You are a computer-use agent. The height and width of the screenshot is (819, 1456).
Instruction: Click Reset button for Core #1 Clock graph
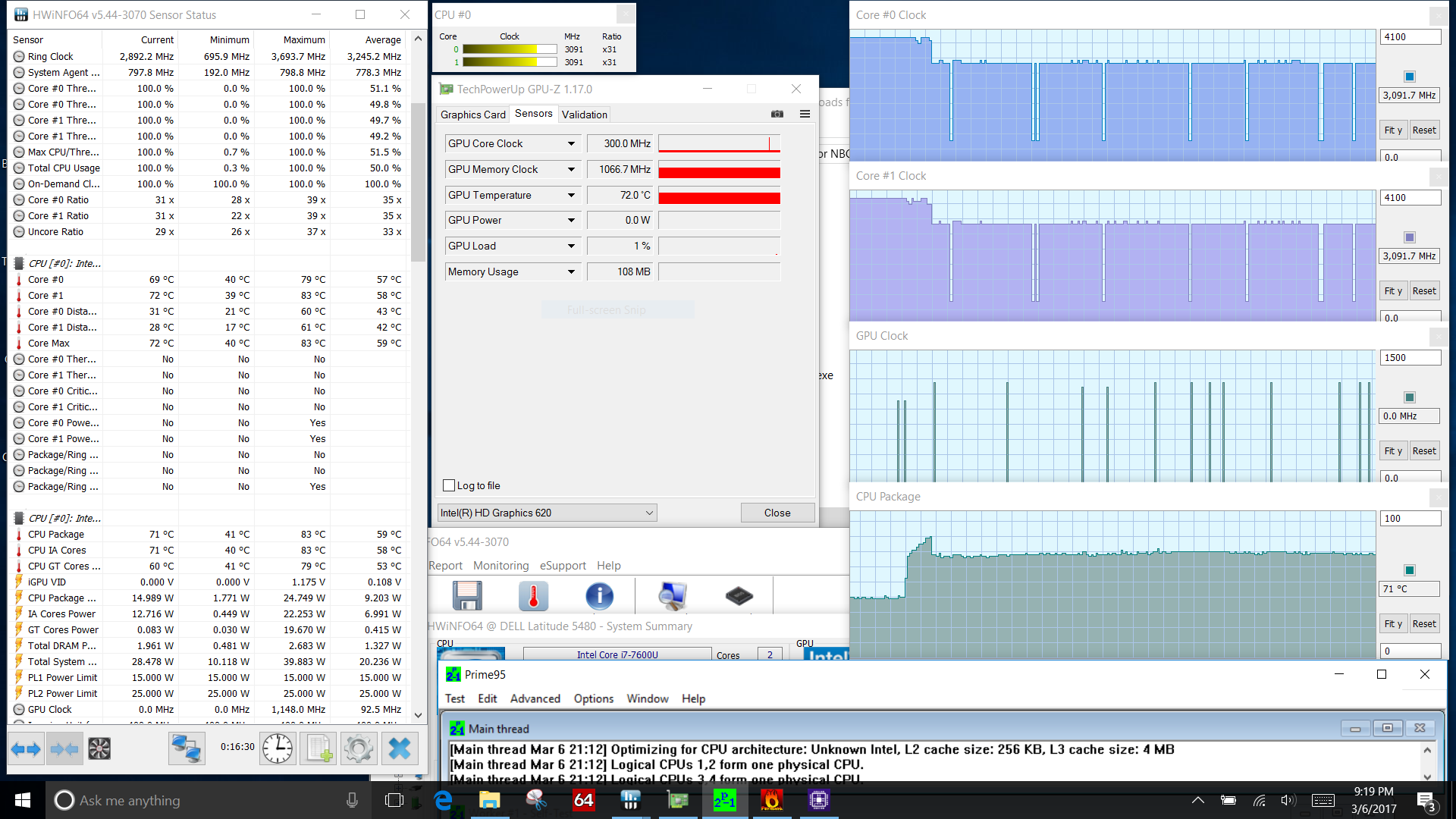coord(1423,290)
